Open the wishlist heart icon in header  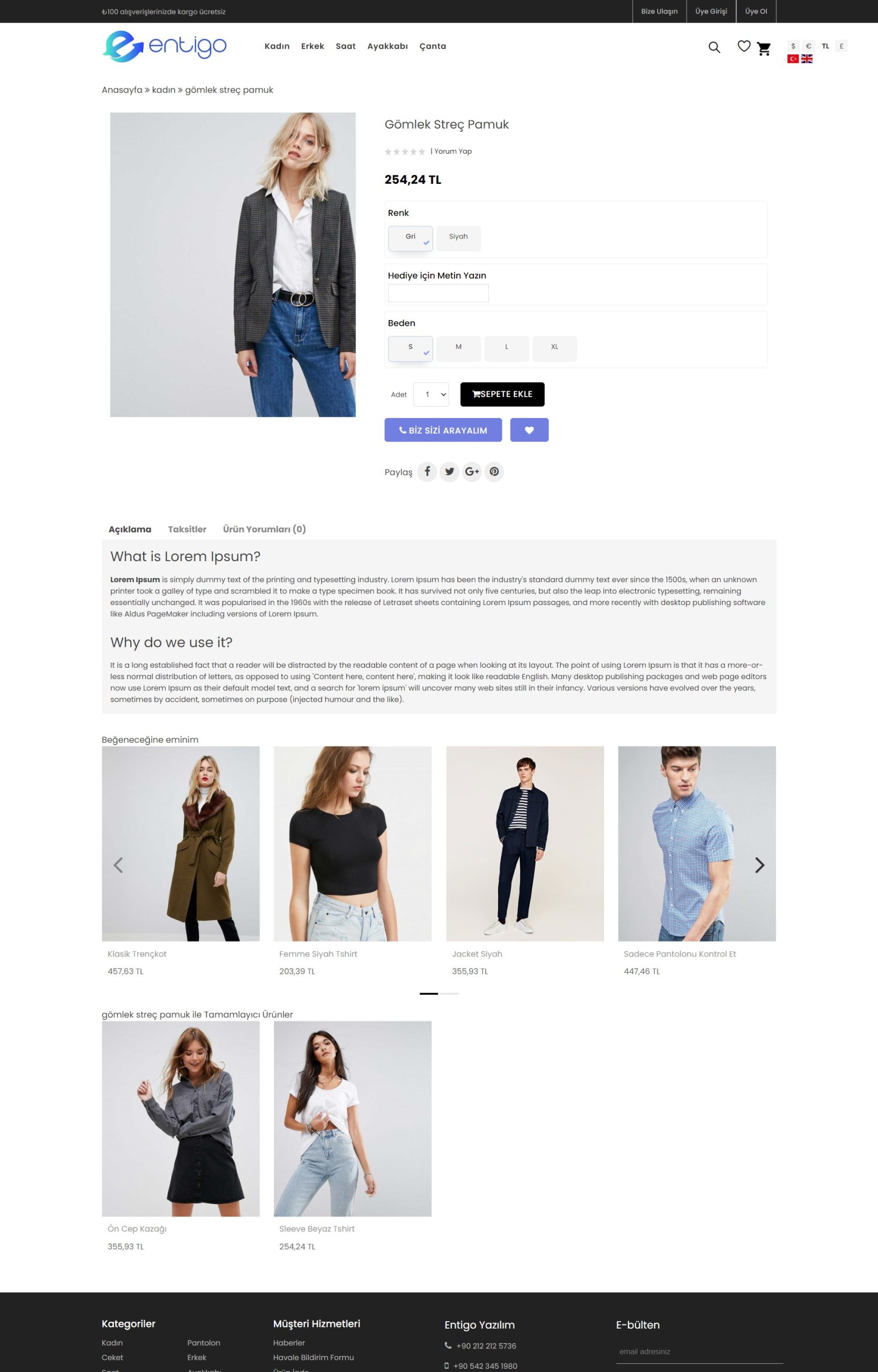click(x=744, y=46)
